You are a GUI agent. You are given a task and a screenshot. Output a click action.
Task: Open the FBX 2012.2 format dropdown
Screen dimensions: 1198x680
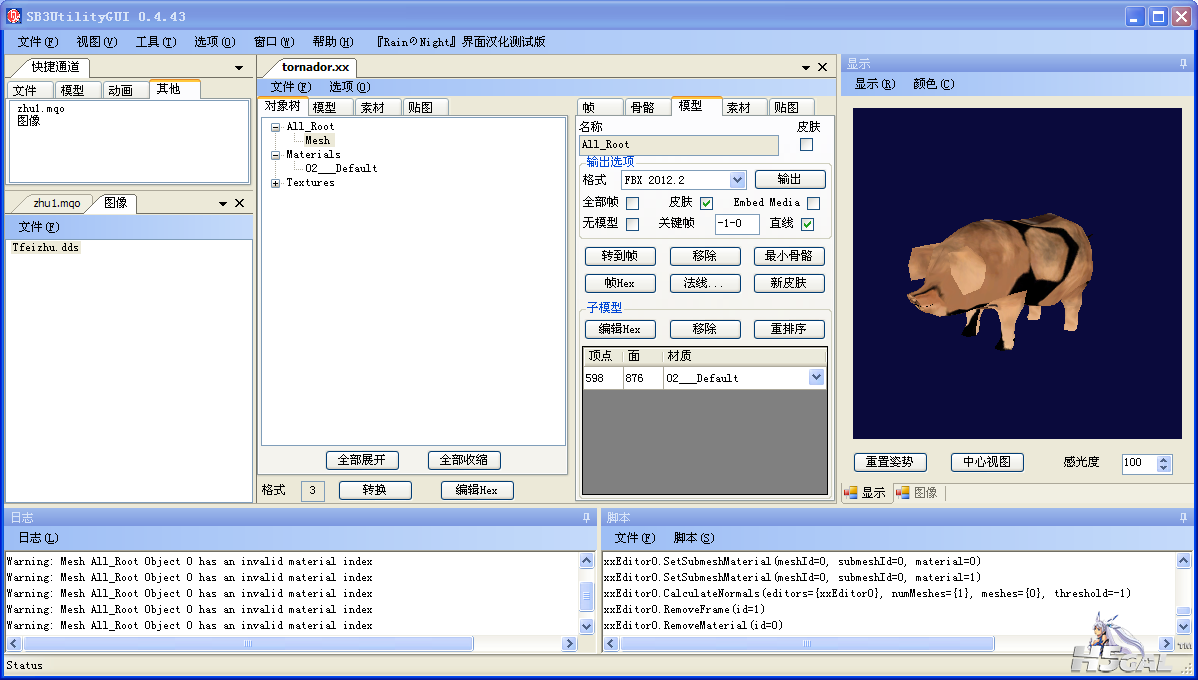(737, 180)
